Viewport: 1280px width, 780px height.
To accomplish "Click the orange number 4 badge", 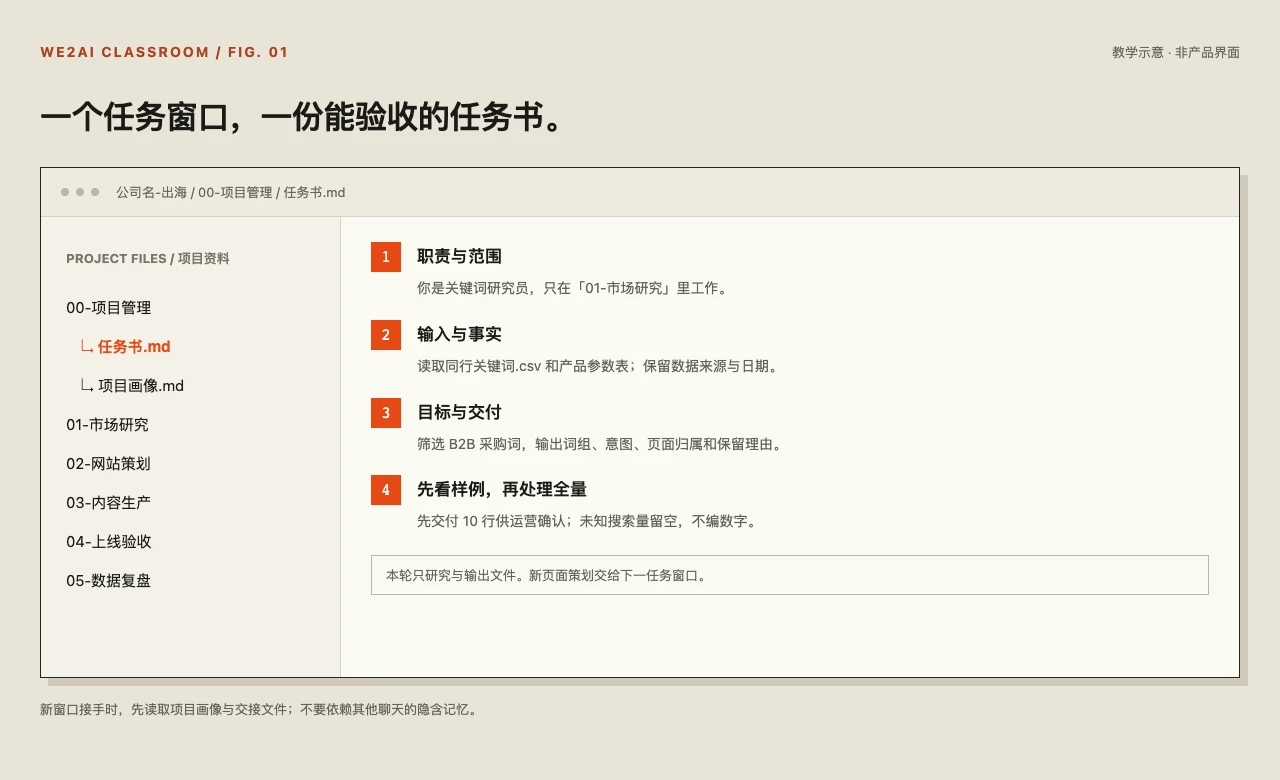I will coord(386,491).
